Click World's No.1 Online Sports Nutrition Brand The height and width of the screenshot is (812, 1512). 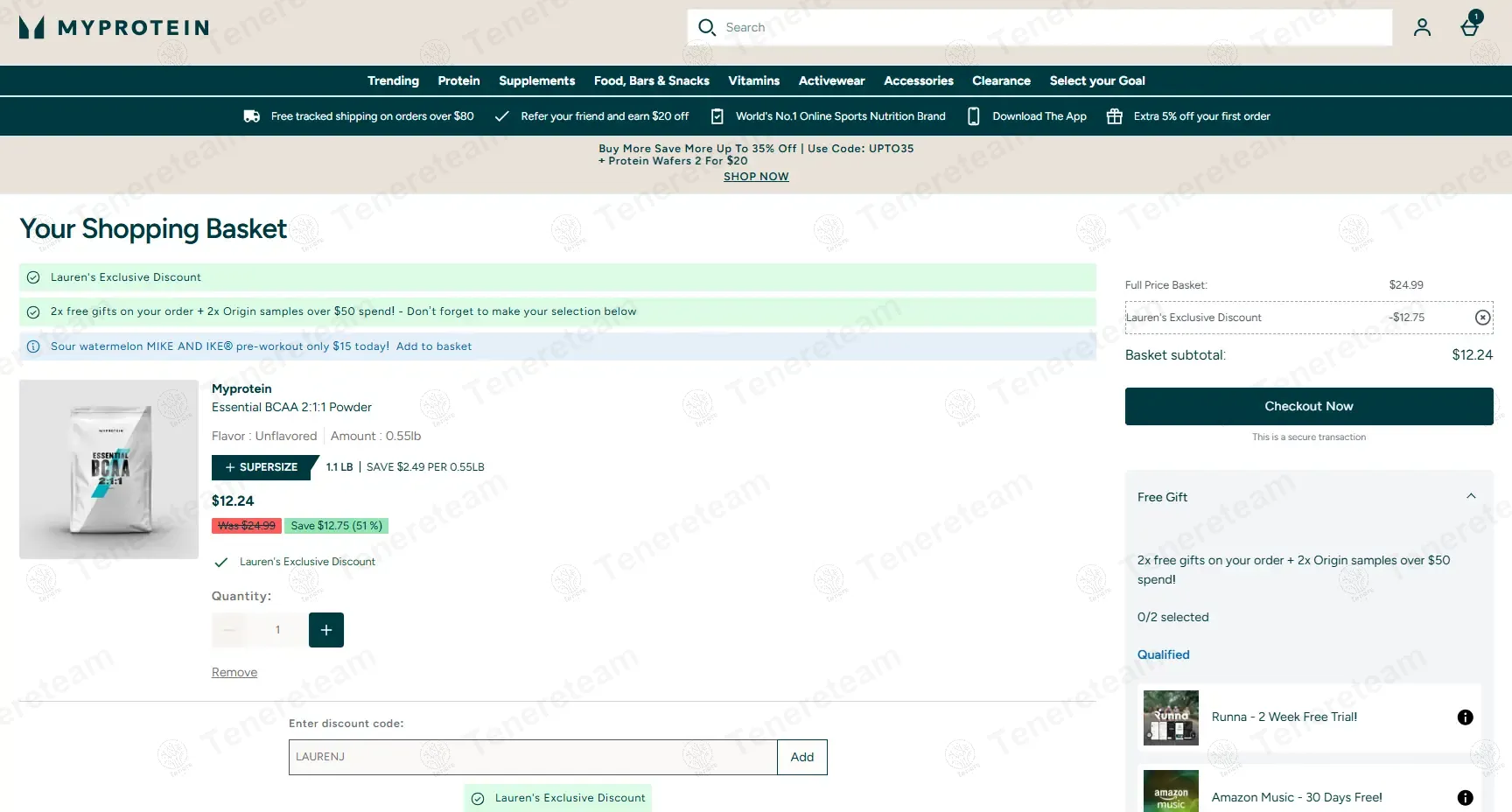pyautogui.click(x=841, y=116)
